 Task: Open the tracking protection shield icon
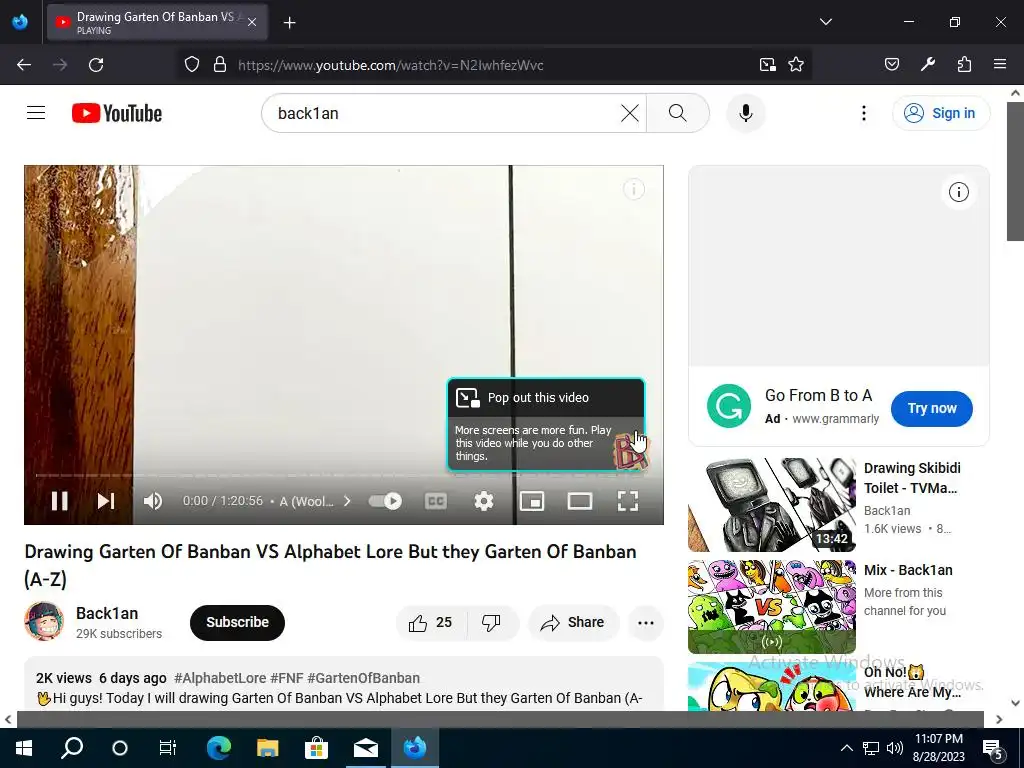point(191,65)
